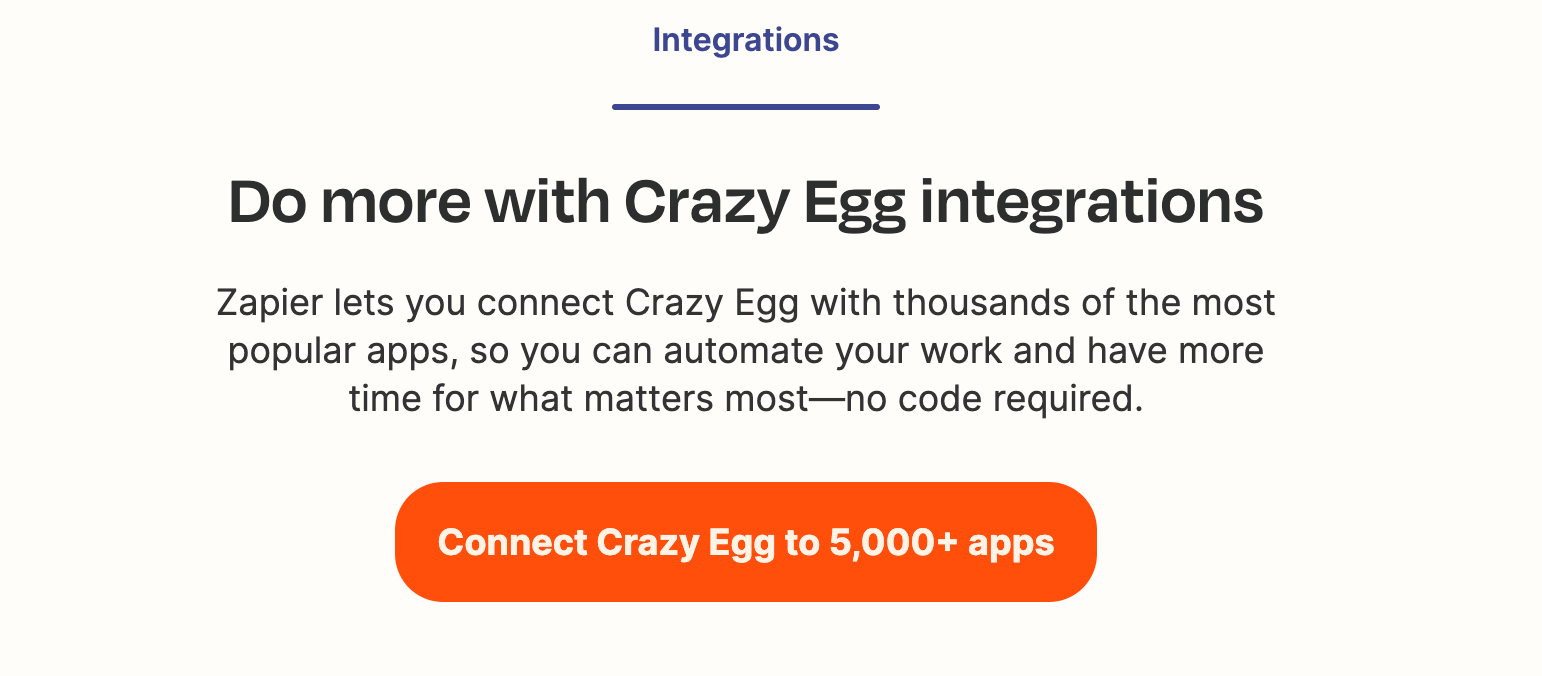Select the 'Do more with Crazy Egg integrations' heading
Image resolution: width=1542 pixels, height=676 pixels.
point(746,203)
